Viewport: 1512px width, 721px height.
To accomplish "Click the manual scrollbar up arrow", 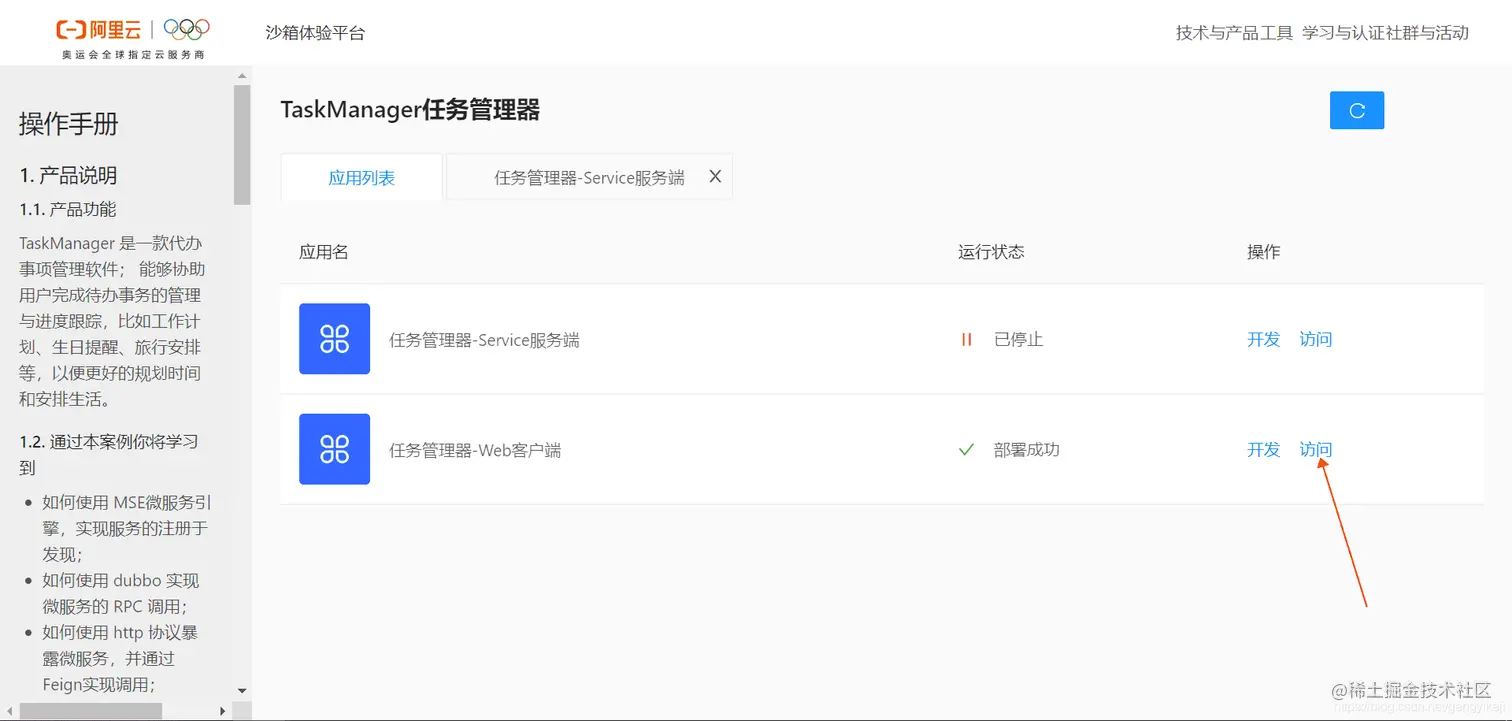I will point(242,76).
